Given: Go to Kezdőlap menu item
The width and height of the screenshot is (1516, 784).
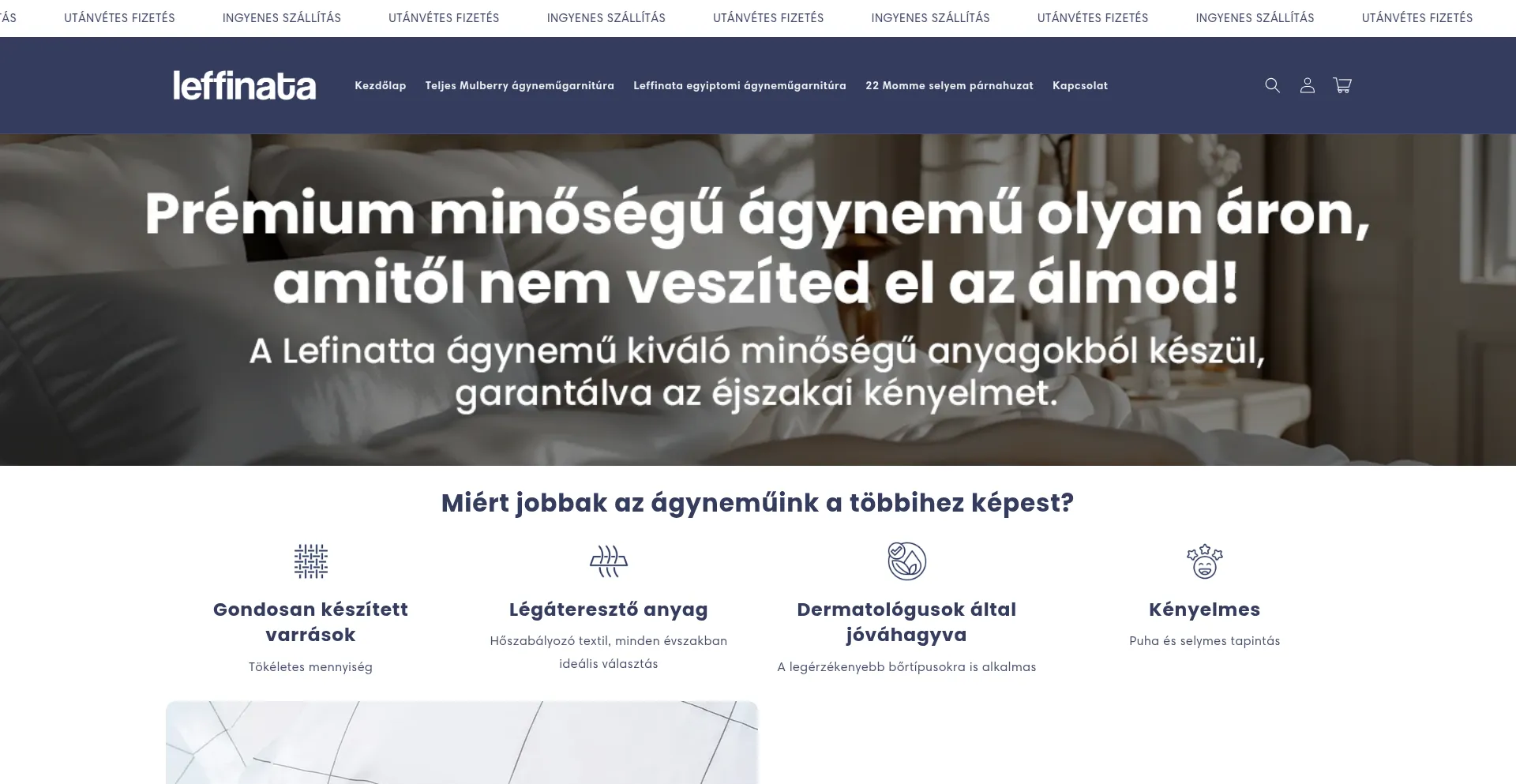Looking at the screenshot, I should pos(381,85).
